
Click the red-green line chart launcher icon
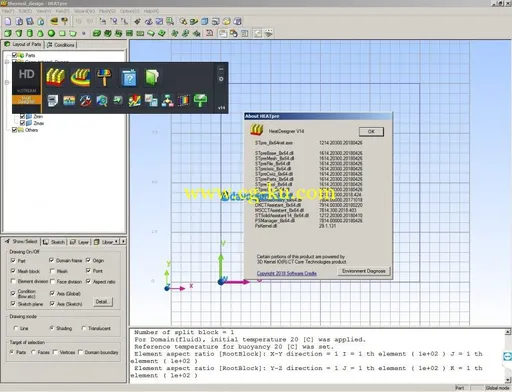[x=135, y=100]
